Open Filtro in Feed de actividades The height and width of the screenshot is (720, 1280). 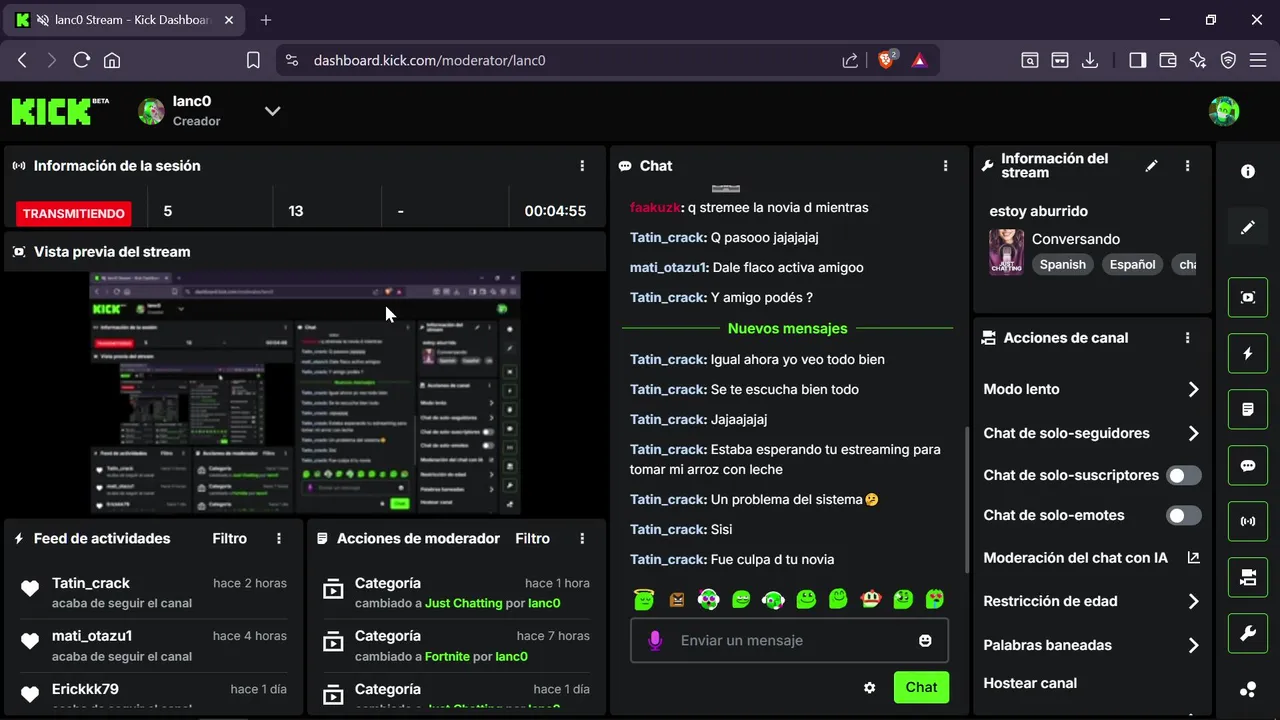click(230, 538)
